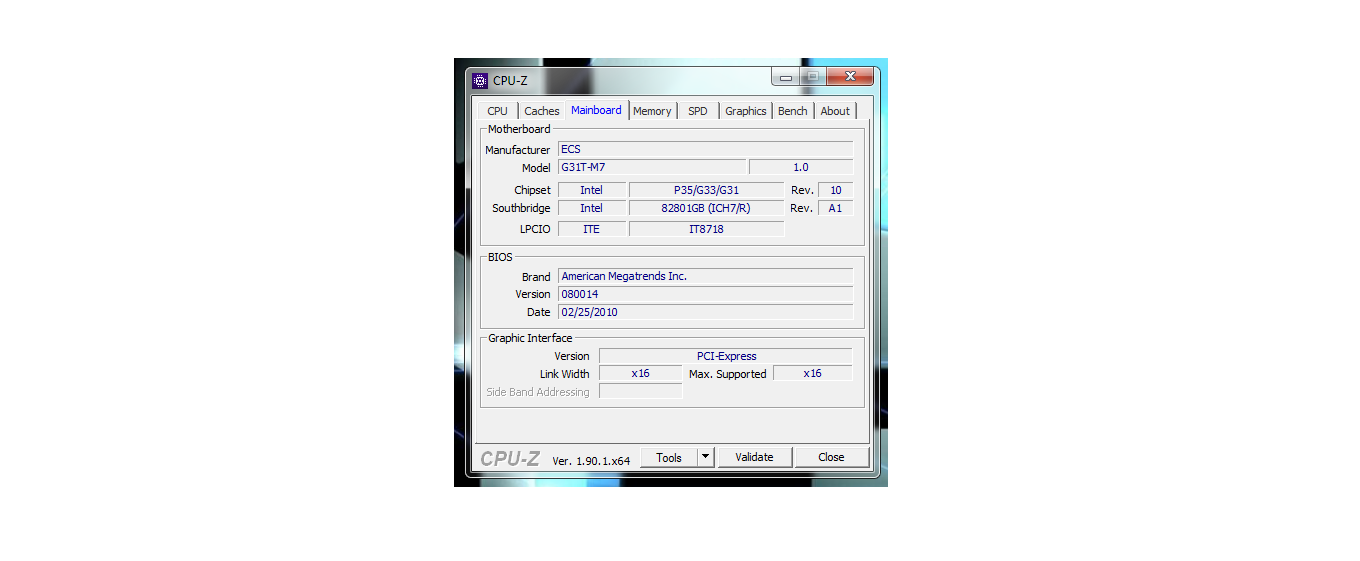
Task: Click the Manufacturer field showing ECS
Action: 705,149
